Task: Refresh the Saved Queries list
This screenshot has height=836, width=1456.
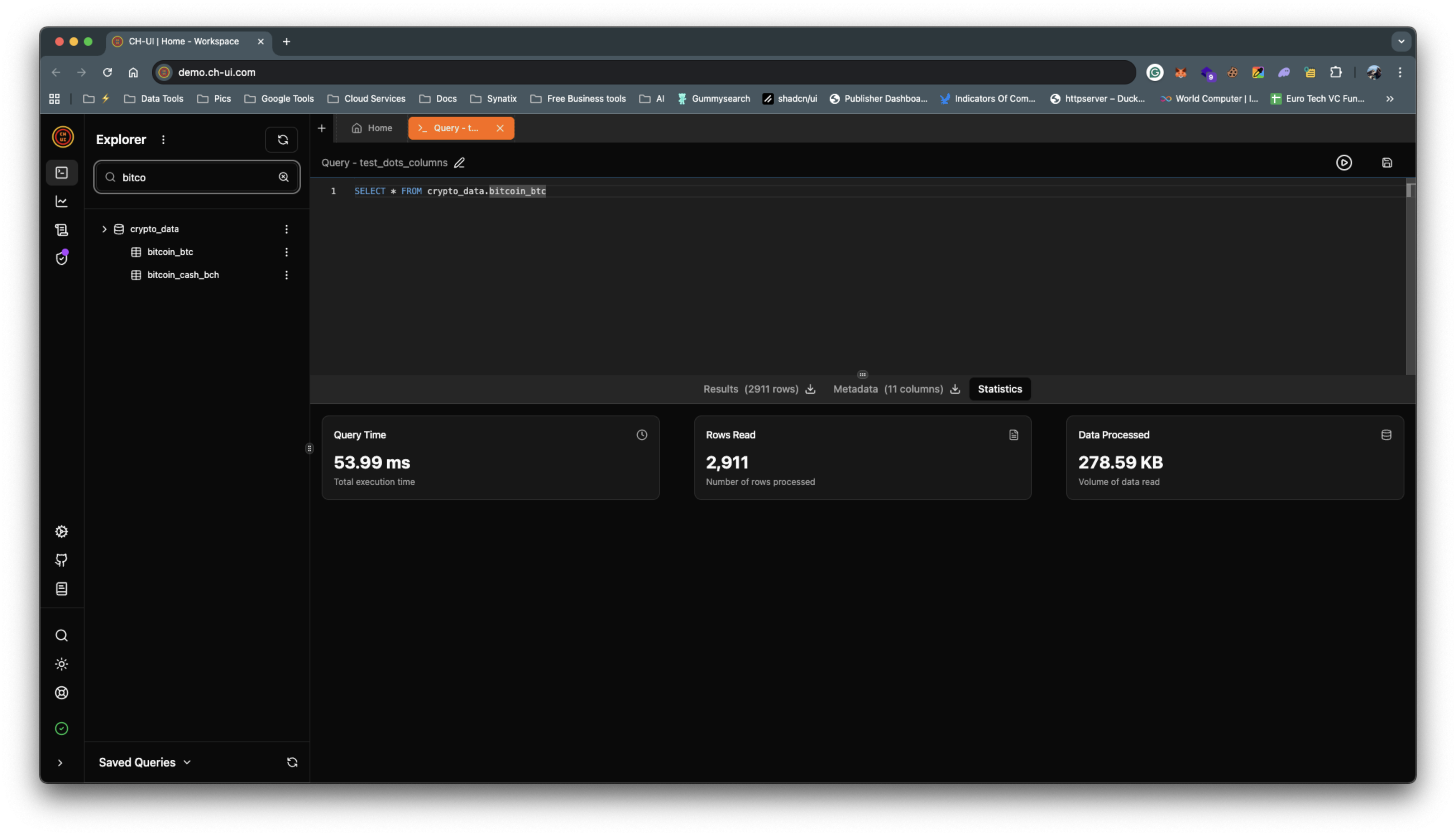Action: 292,763
